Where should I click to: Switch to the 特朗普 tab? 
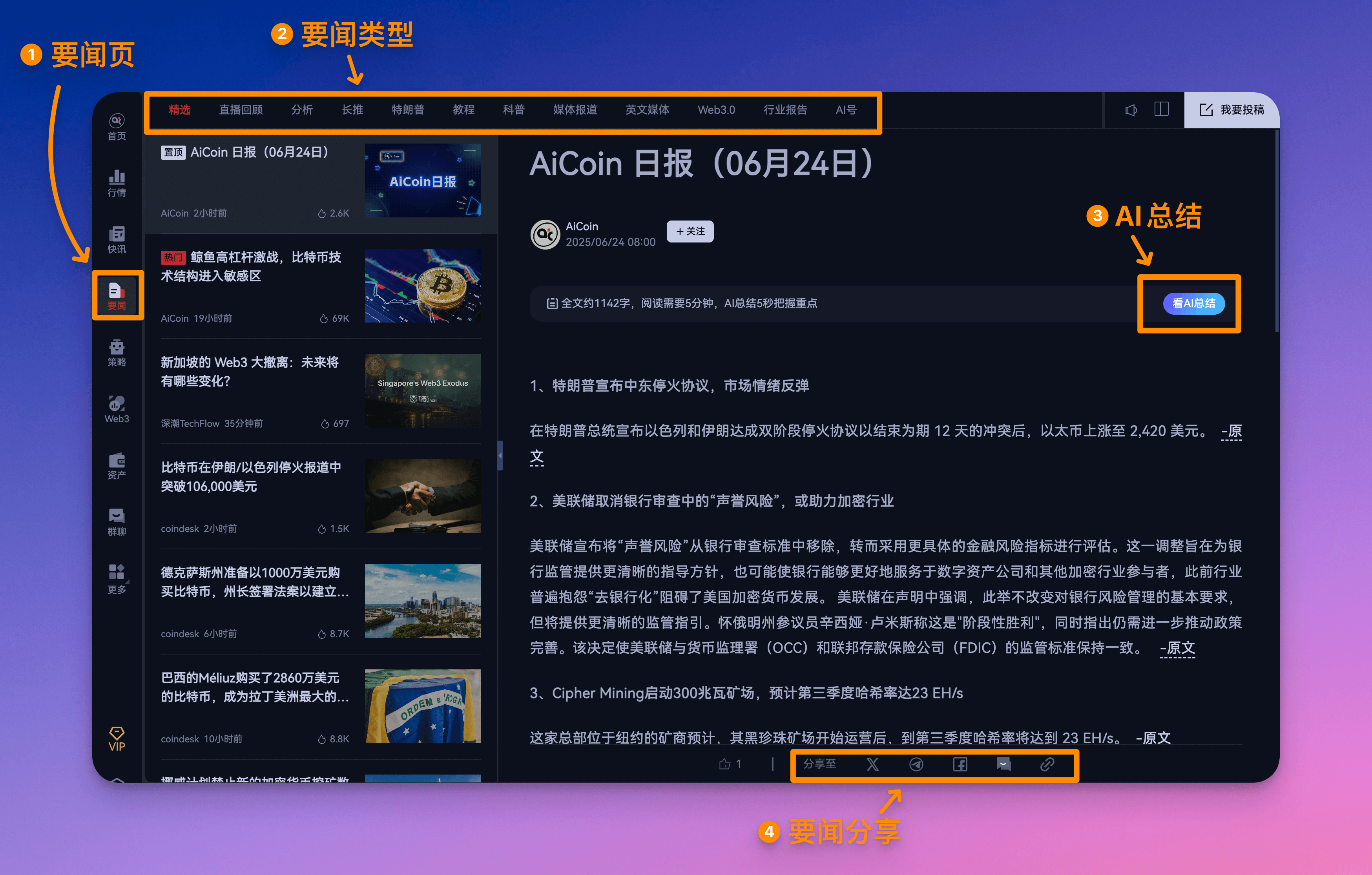tap(408, 110)
